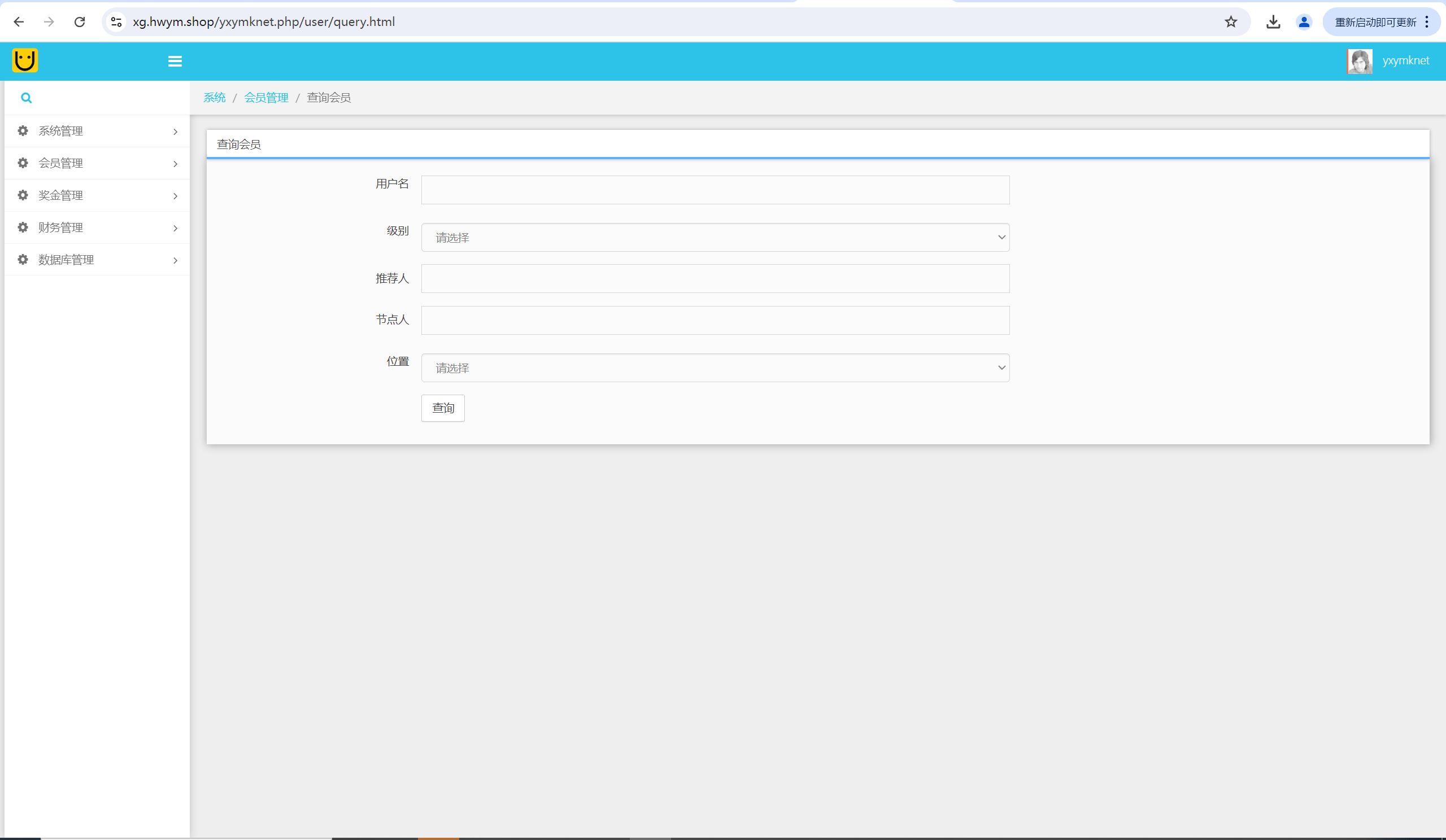Open the 财务管理 menu item

click(98, 228)
